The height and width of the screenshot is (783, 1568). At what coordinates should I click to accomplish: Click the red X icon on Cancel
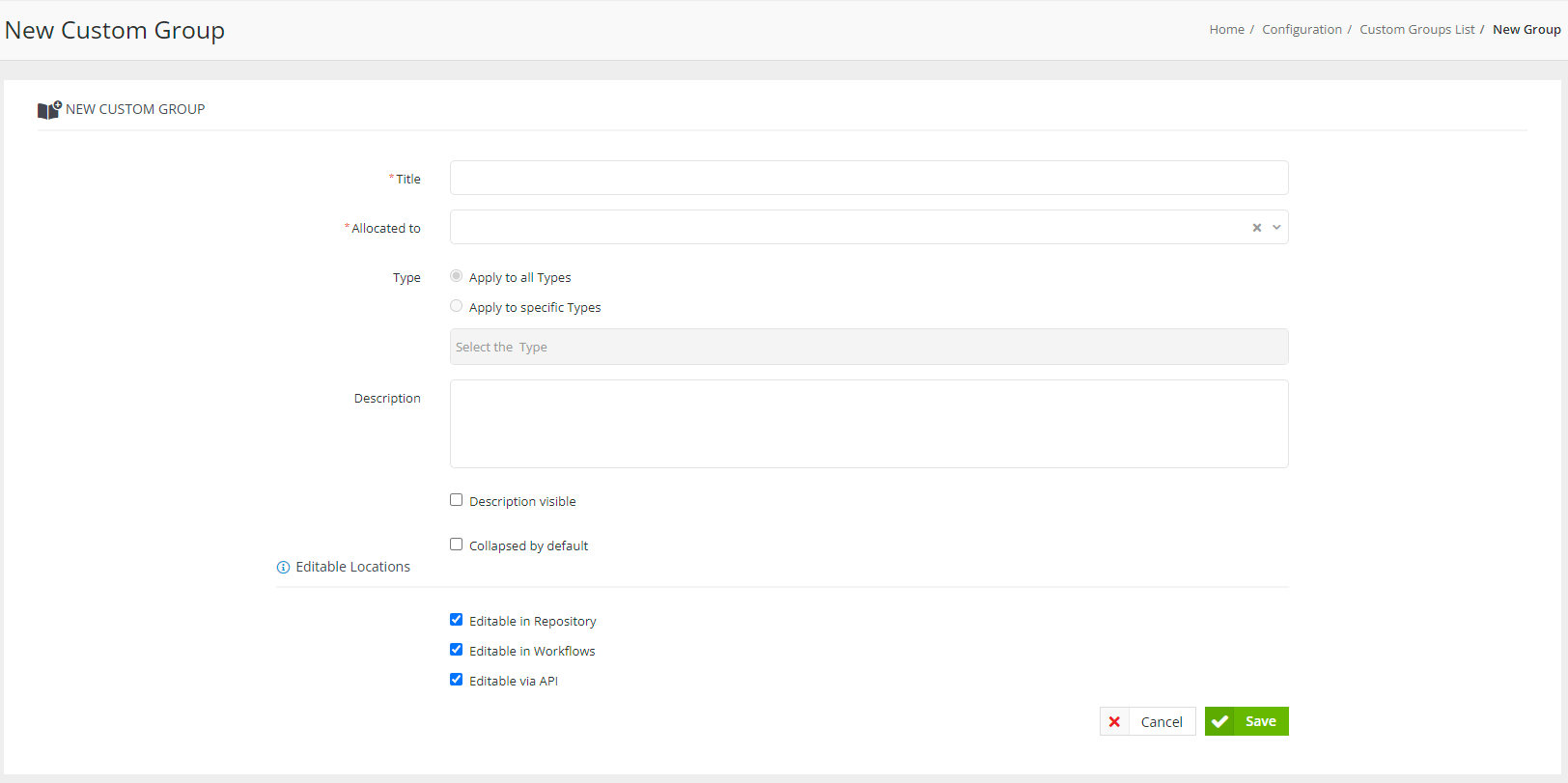tap(1114, 721)
